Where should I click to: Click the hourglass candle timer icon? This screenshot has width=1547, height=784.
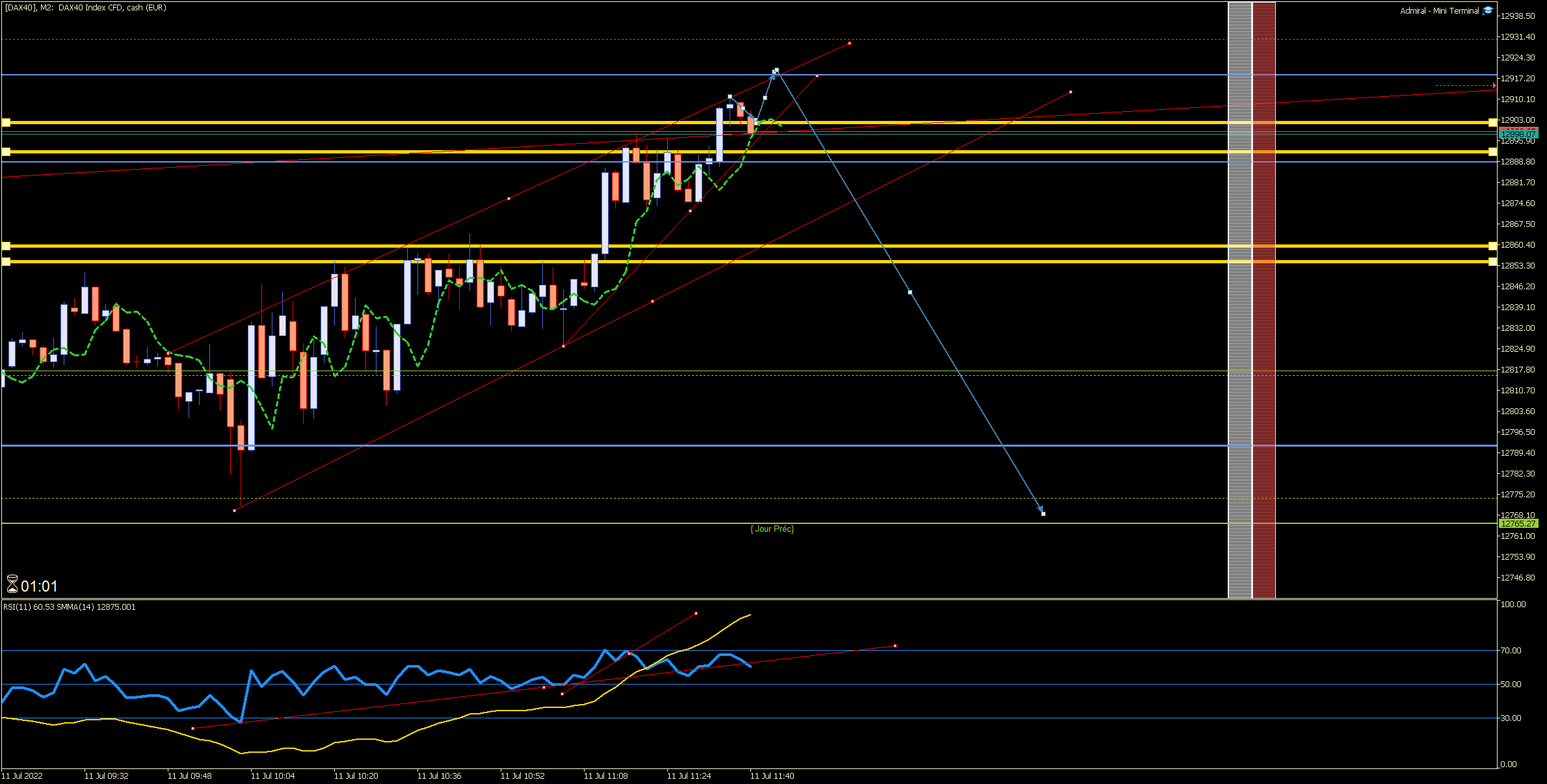(12, 584)
